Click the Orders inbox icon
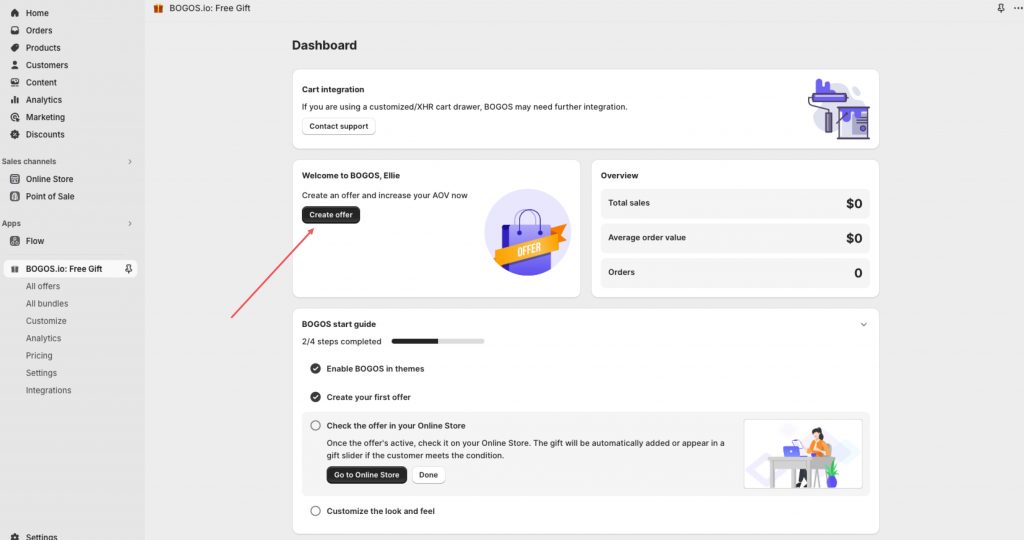Image resolution: width=1024 pixels, height=540 pixels. (14, 30)
